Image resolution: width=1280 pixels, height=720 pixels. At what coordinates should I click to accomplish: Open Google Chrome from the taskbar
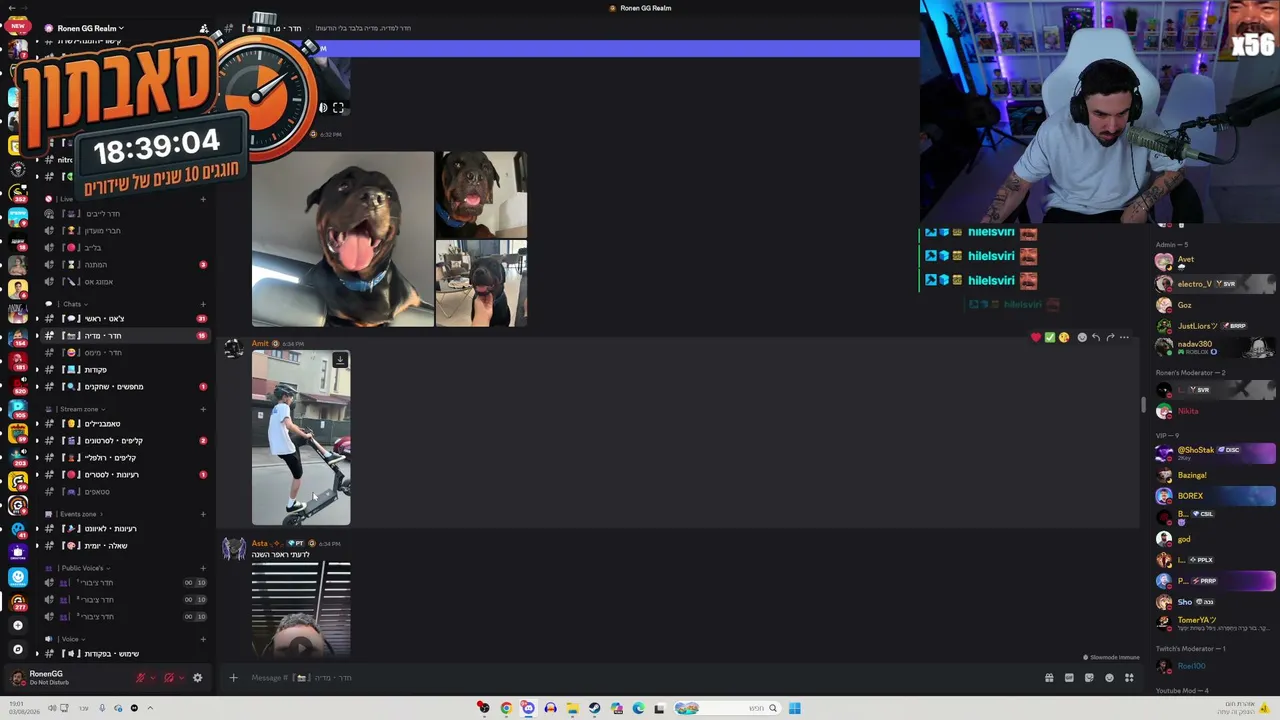coord(506,708)
